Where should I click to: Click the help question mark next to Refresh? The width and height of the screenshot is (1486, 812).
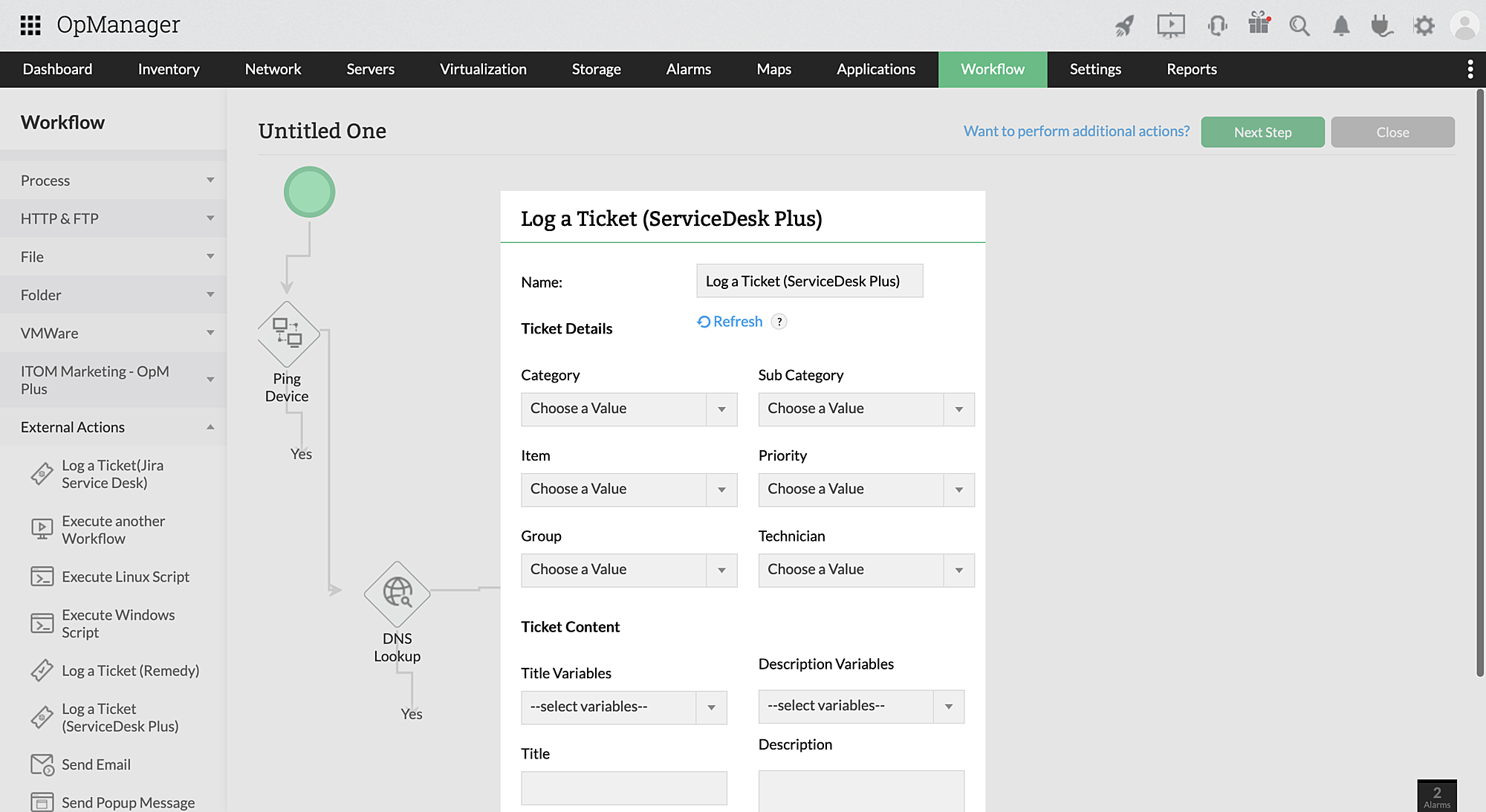[x=779, y=322]
